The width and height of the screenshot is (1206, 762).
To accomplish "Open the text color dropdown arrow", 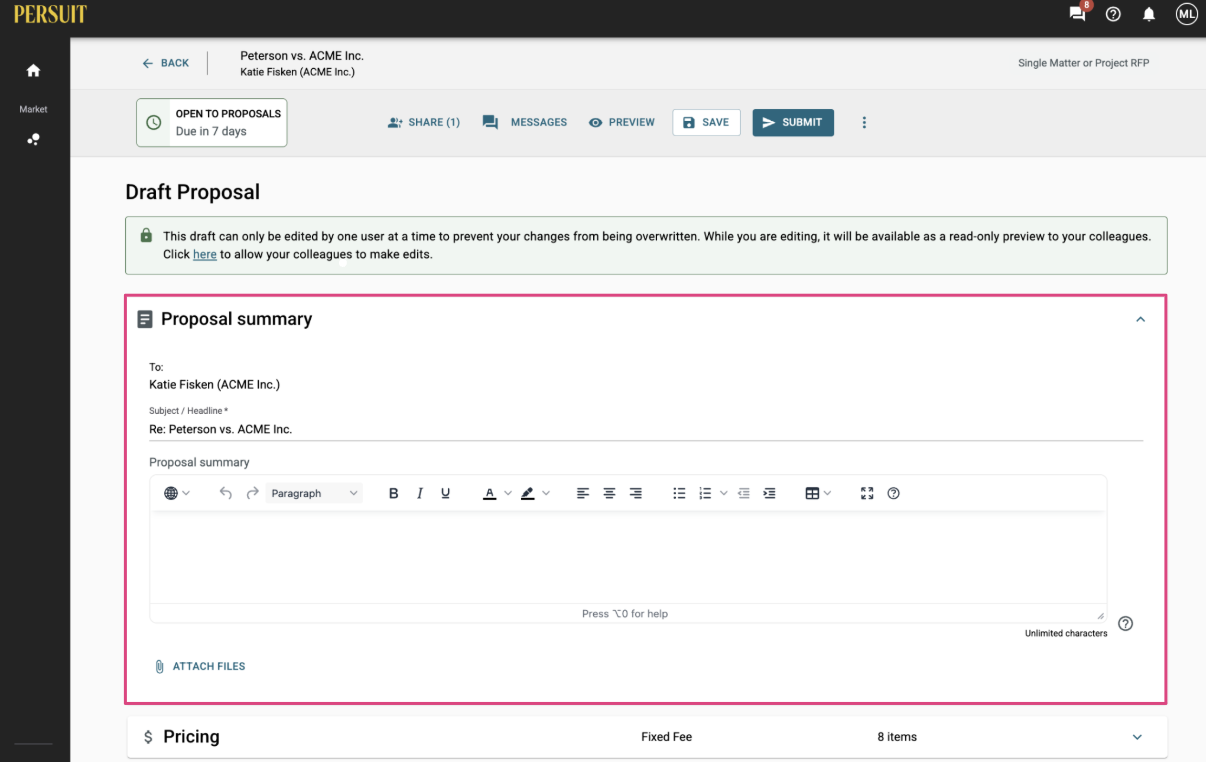I will [508, 493].
